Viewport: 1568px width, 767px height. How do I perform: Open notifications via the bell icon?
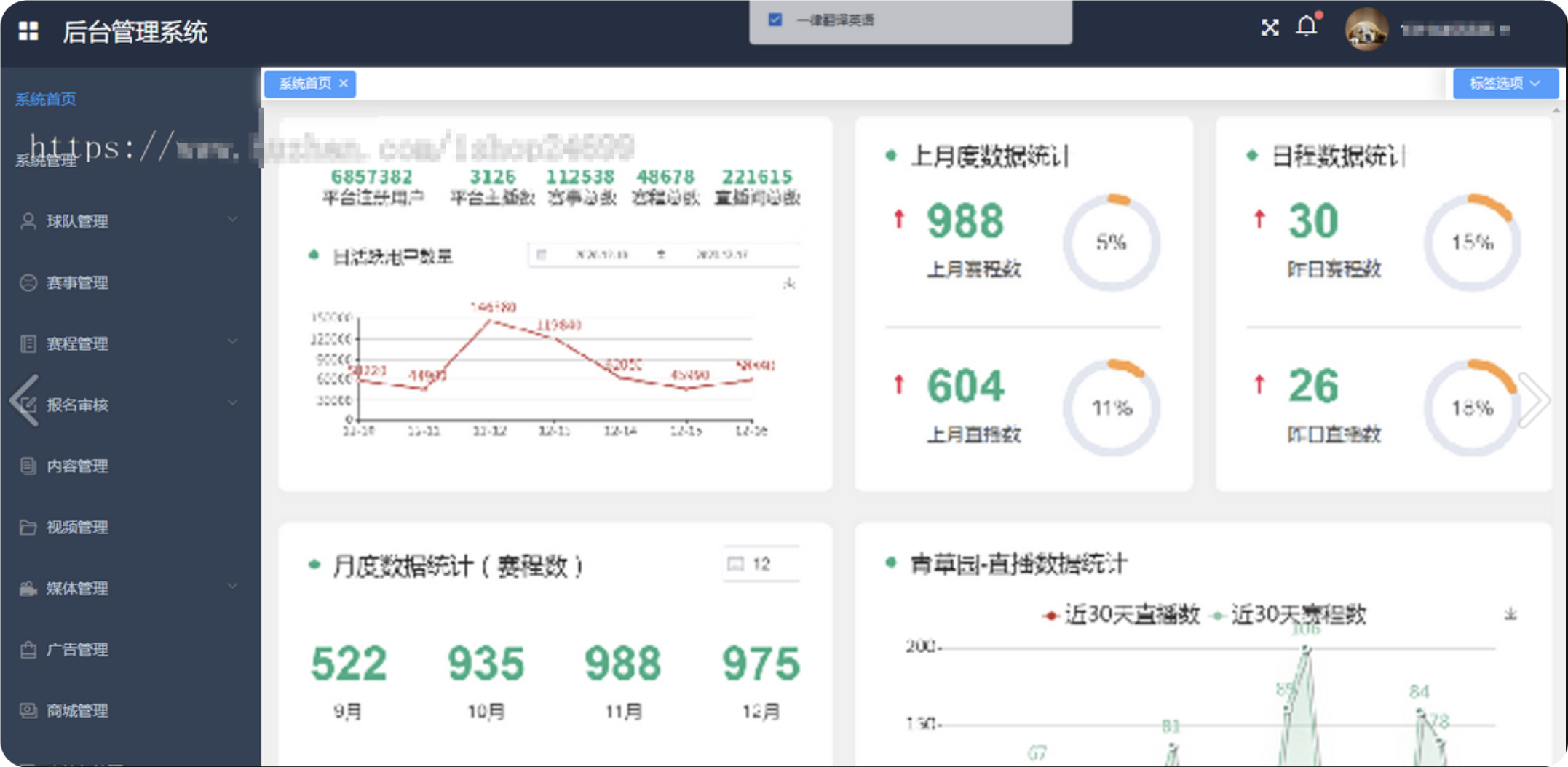[x=1307, y=26]
